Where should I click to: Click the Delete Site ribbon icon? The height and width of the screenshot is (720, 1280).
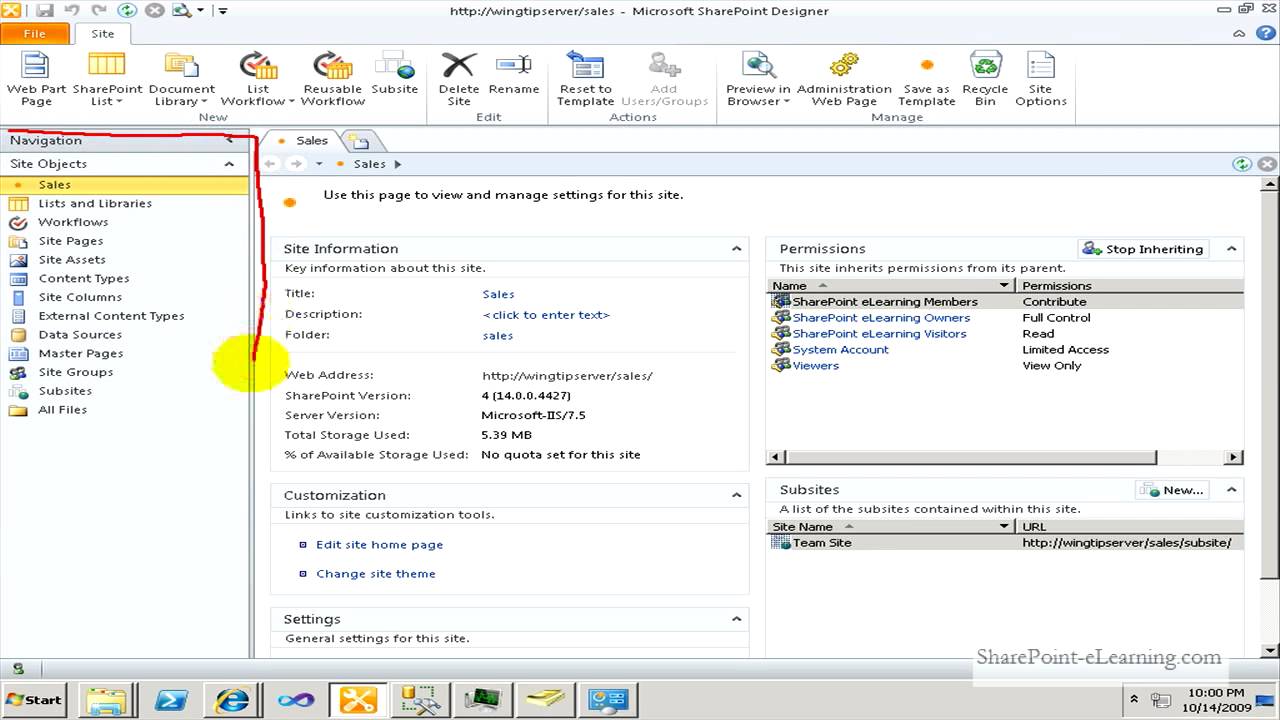pos(459,78)
